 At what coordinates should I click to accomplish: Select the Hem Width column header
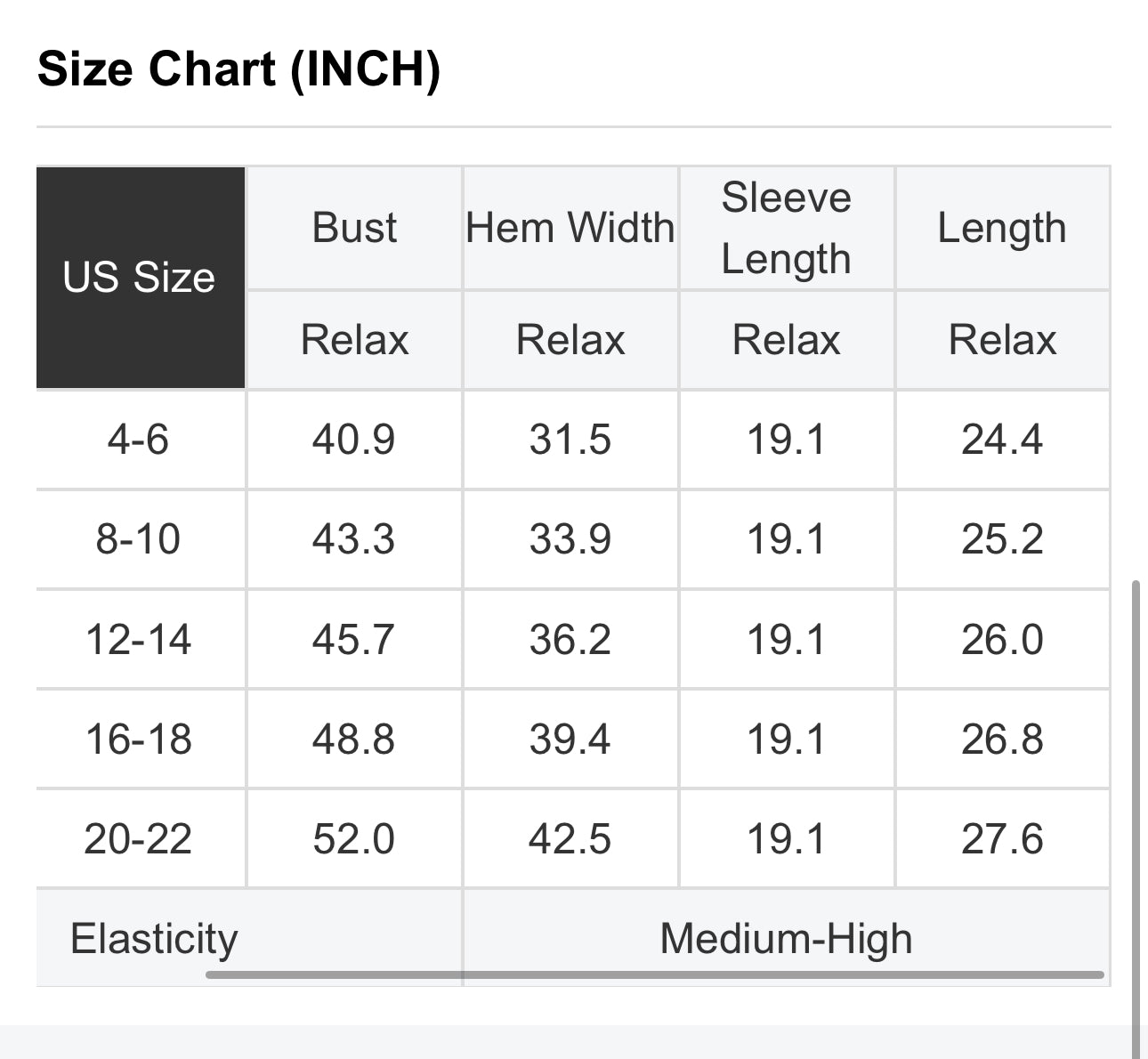click(570, 228)
